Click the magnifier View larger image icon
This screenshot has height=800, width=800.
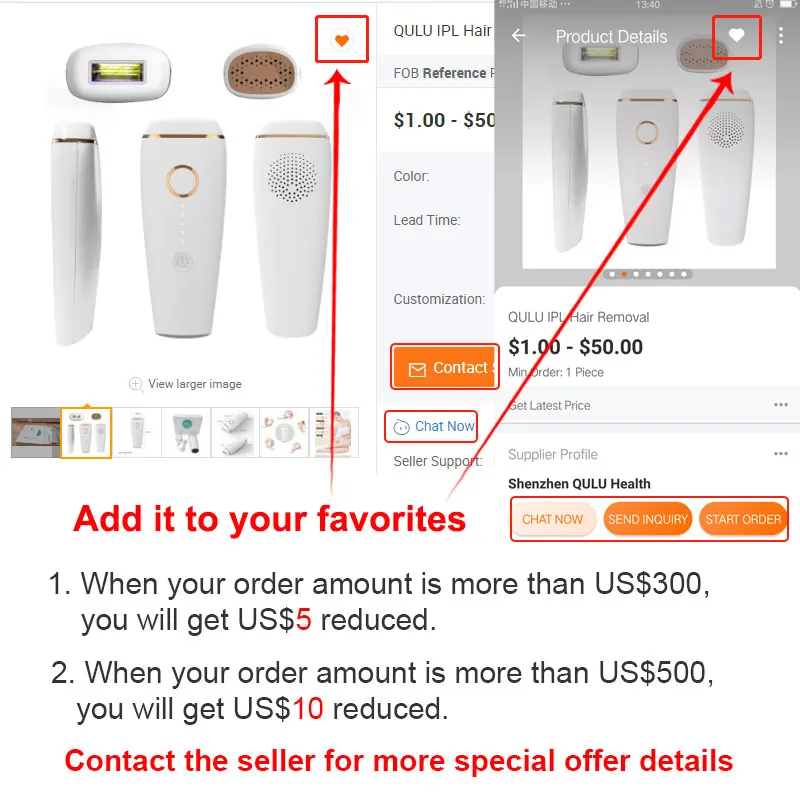136,384
